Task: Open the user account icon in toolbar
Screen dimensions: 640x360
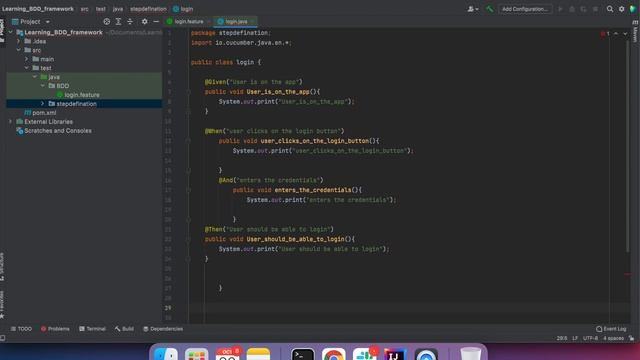Action: point(473,9)
